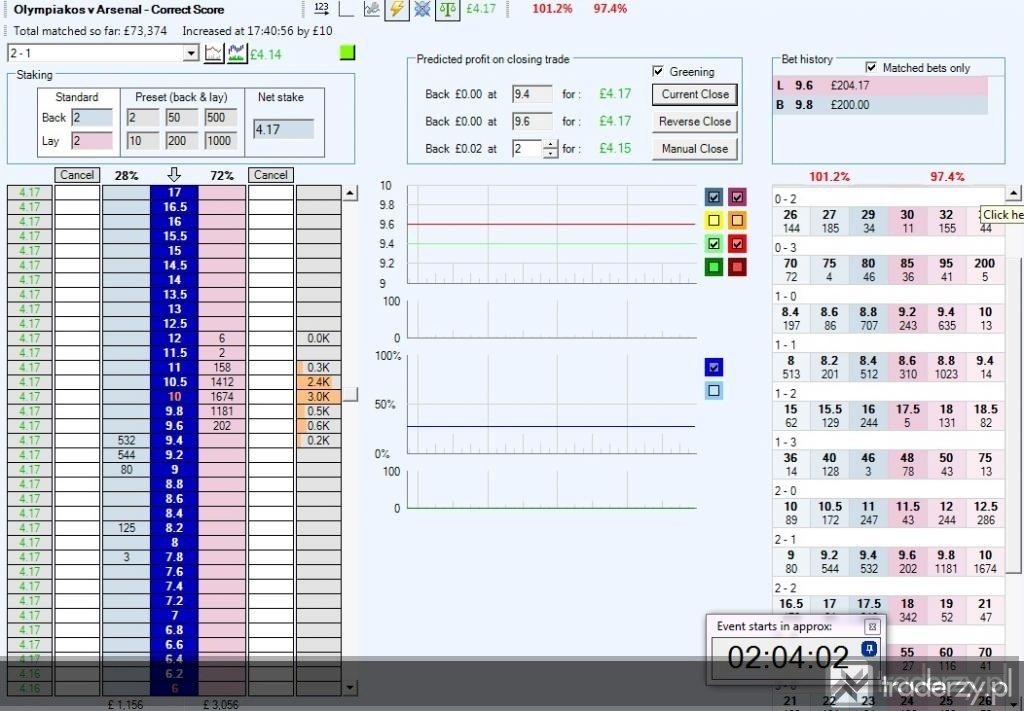The height and width of the screenshot is (711, 1024).
Task: Click the 123 sequence arrow toolbar icon
Action: tap(321, 8)
